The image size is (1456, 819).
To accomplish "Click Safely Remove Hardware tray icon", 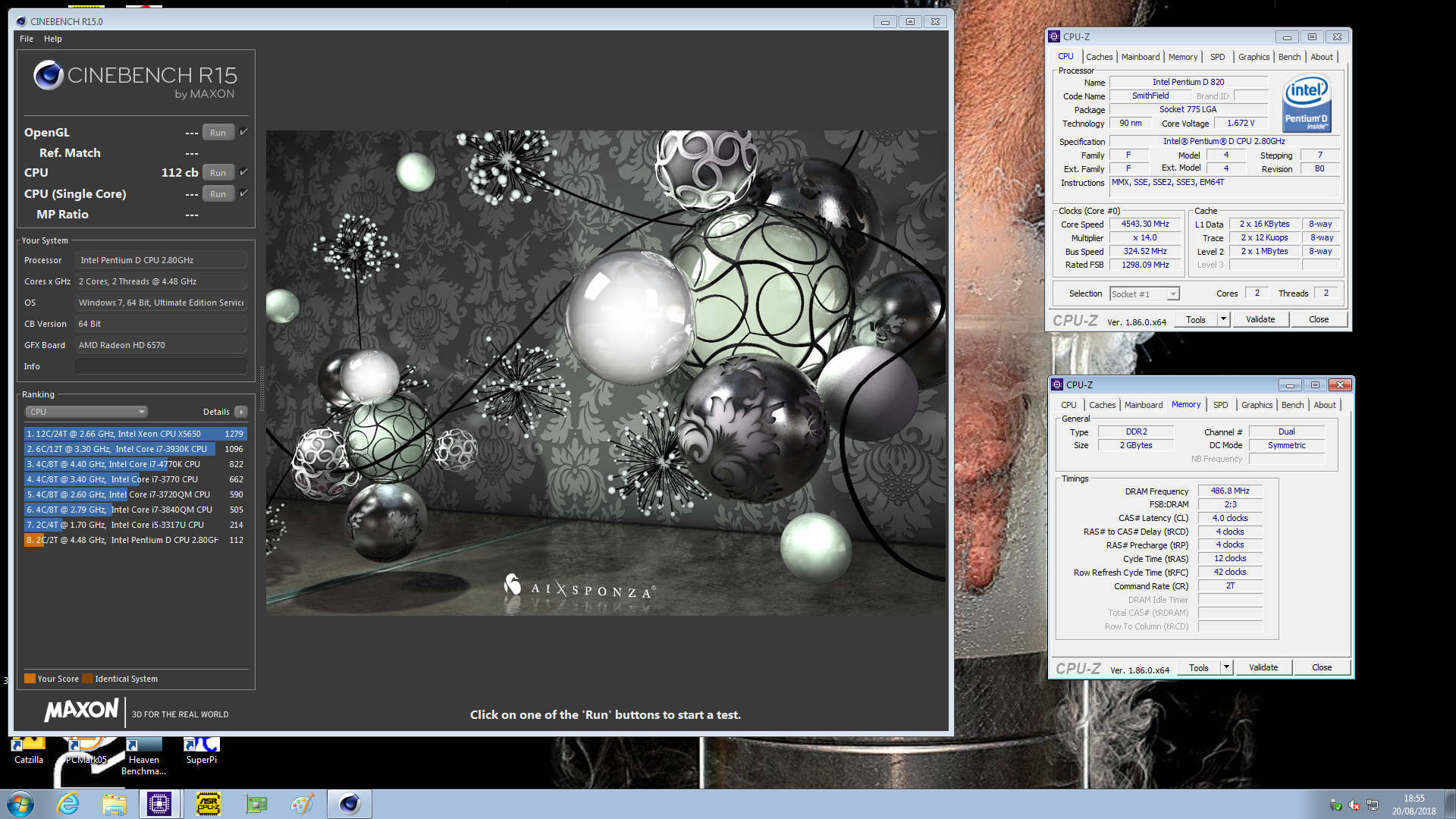I will [1336, 805].
